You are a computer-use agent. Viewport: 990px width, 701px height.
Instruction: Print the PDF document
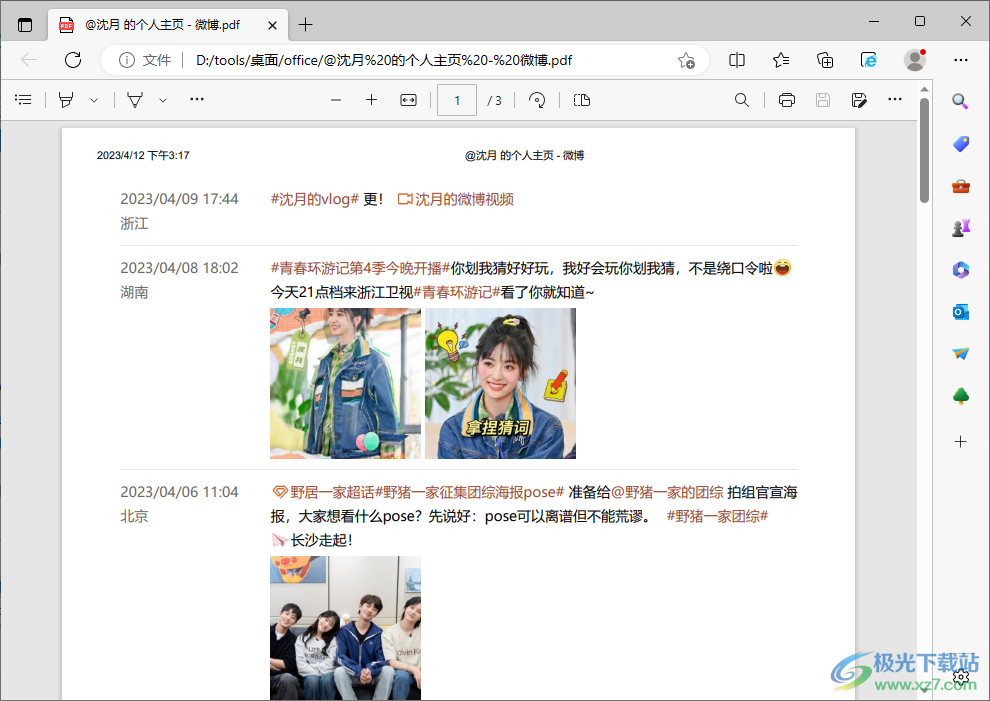tap(787, 100)
